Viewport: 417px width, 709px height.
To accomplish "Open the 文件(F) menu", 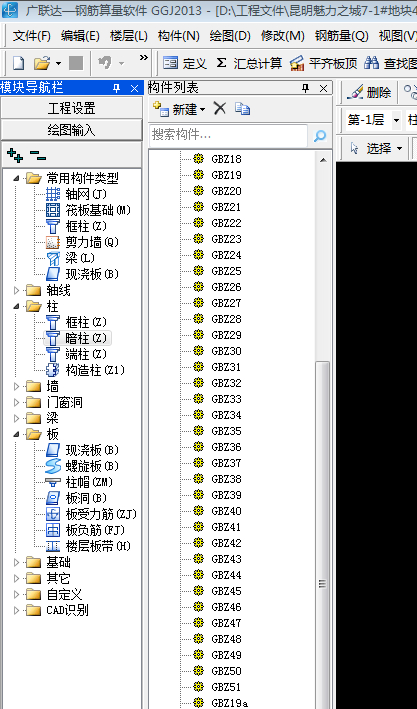I will [32, 36].
